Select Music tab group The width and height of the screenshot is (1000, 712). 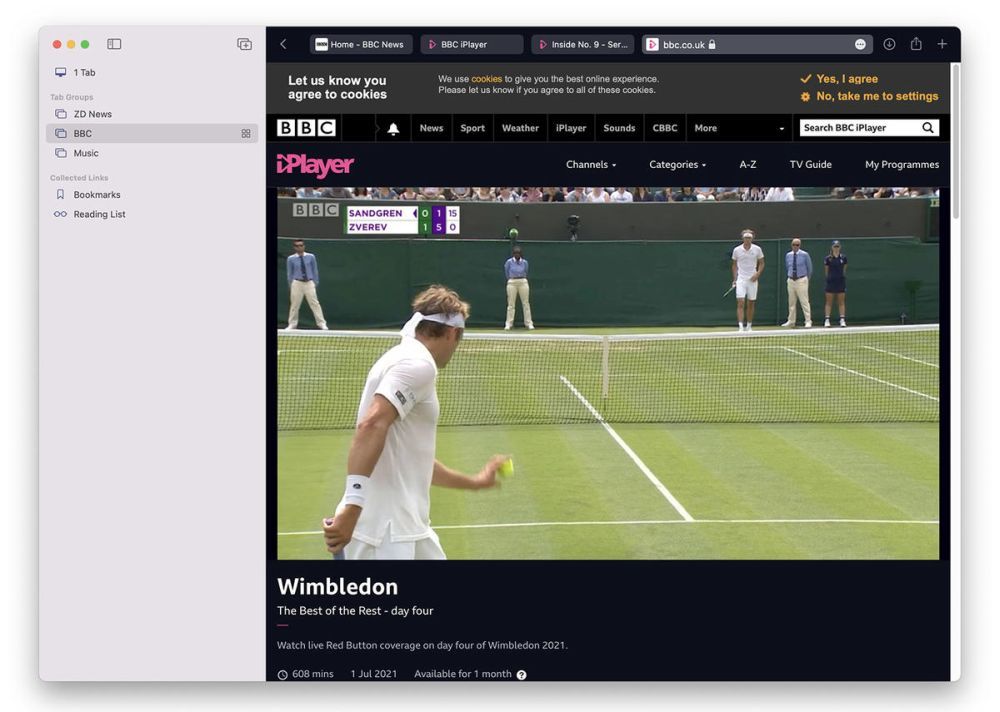152,152
